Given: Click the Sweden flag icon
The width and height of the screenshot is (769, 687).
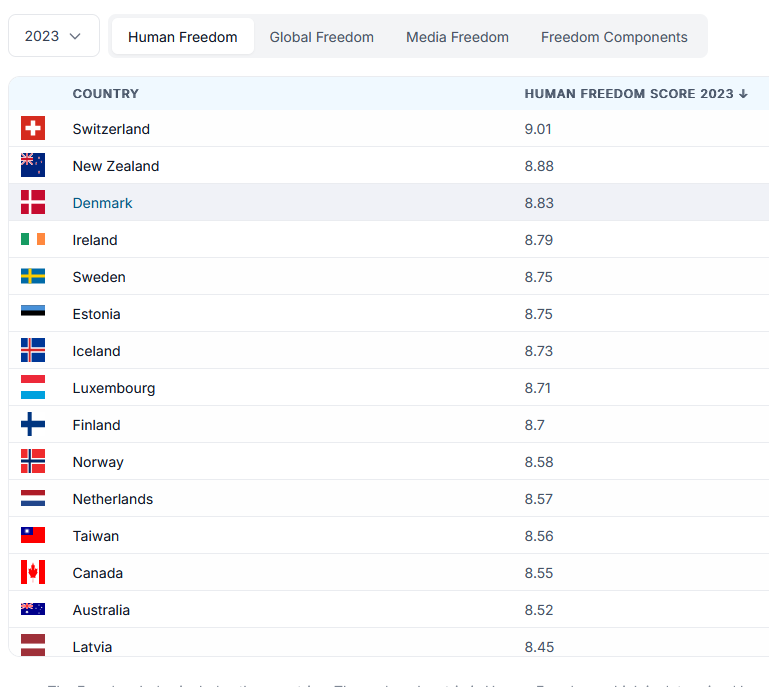Looking at the screenshot, I should click(x=33, y=277).
